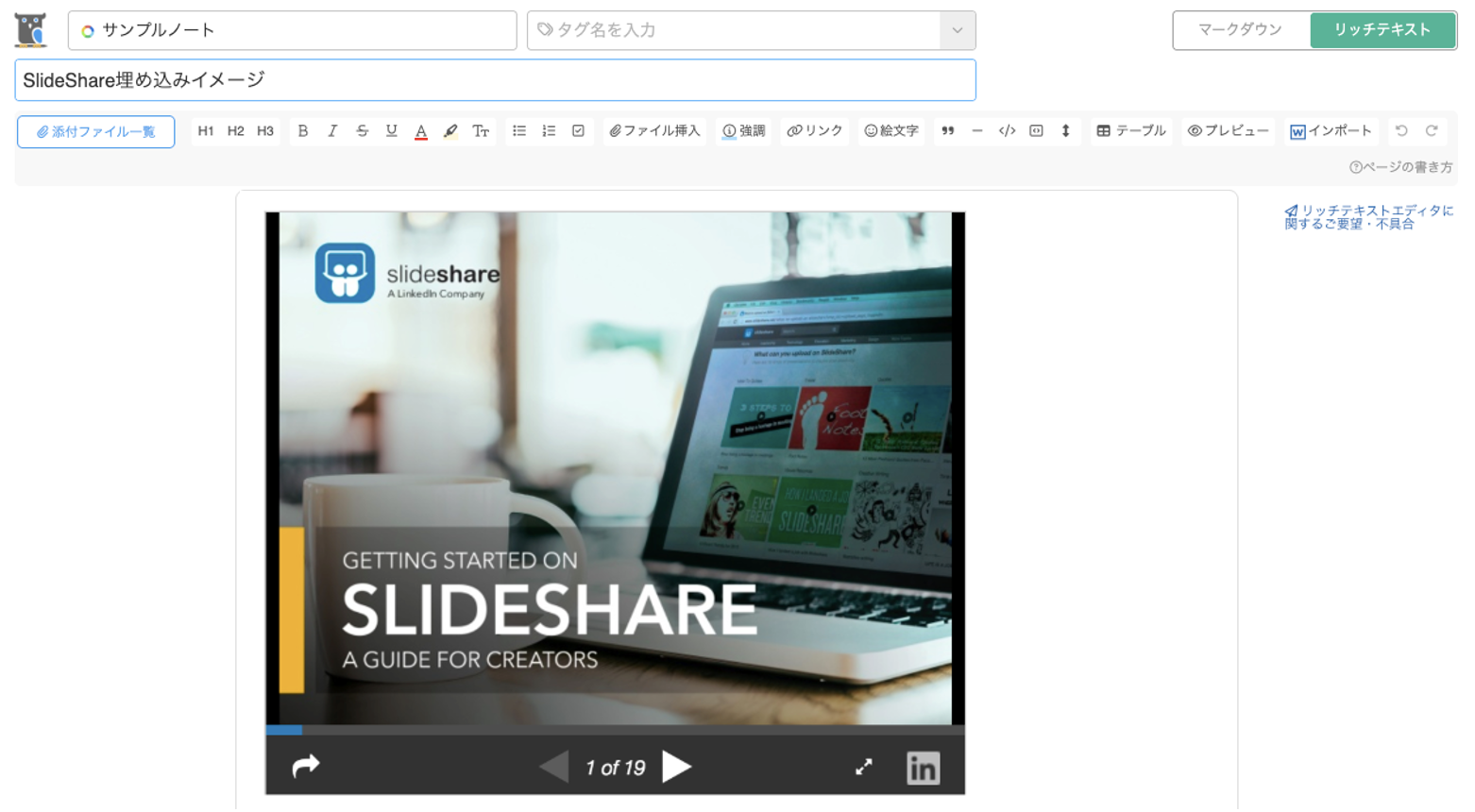Open the 添付ファイル一覧 attachments list

(94, 131)
